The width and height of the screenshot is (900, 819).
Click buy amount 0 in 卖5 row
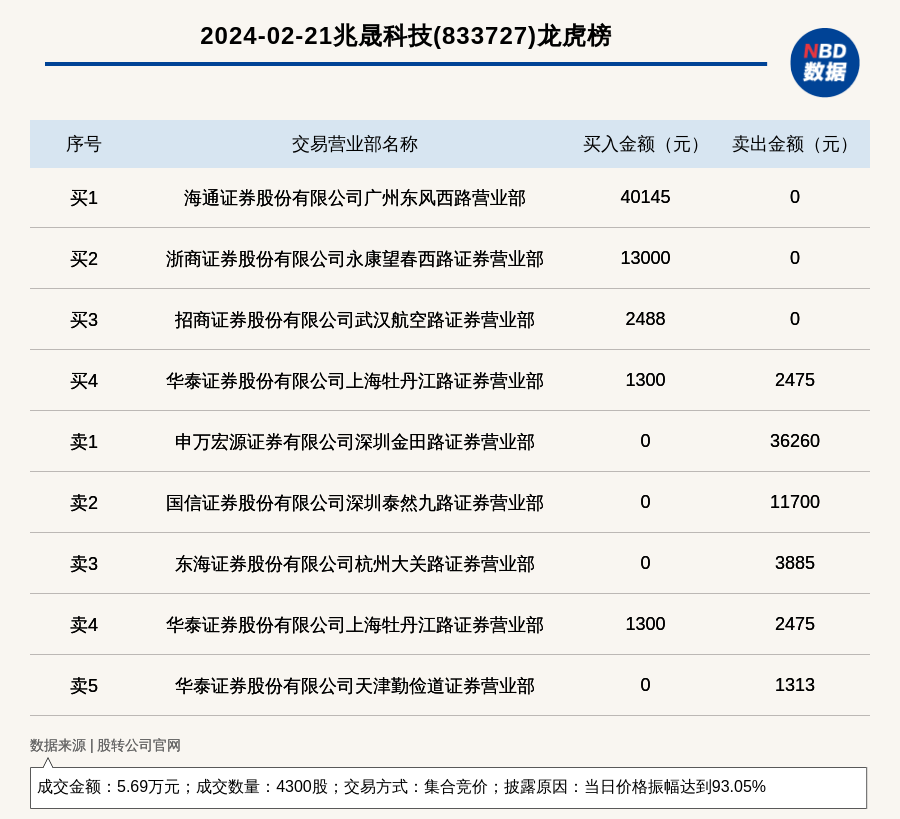(645, 685)
